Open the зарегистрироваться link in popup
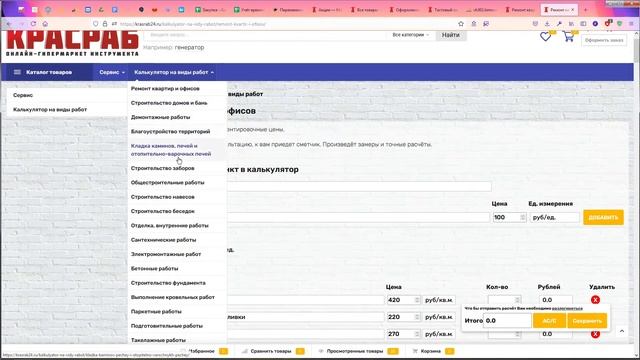640x360 pixels. [567, 309]
